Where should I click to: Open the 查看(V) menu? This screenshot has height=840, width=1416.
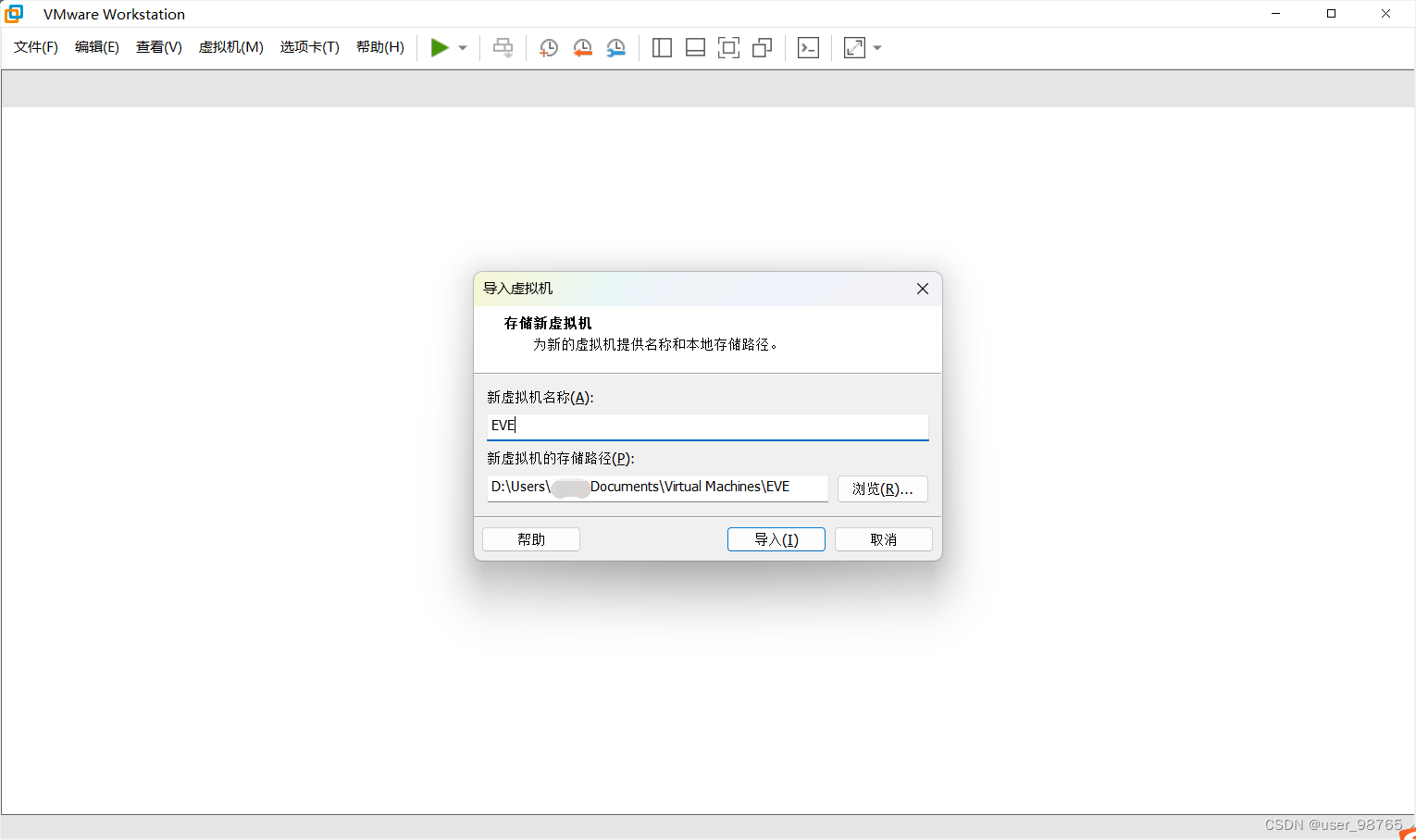(159, 47)
